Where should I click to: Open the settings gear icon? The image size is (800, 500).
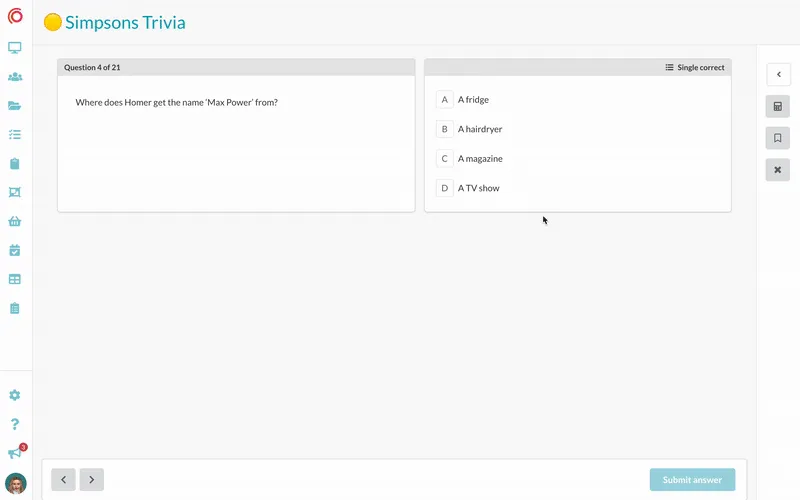(x=15, y=395)
